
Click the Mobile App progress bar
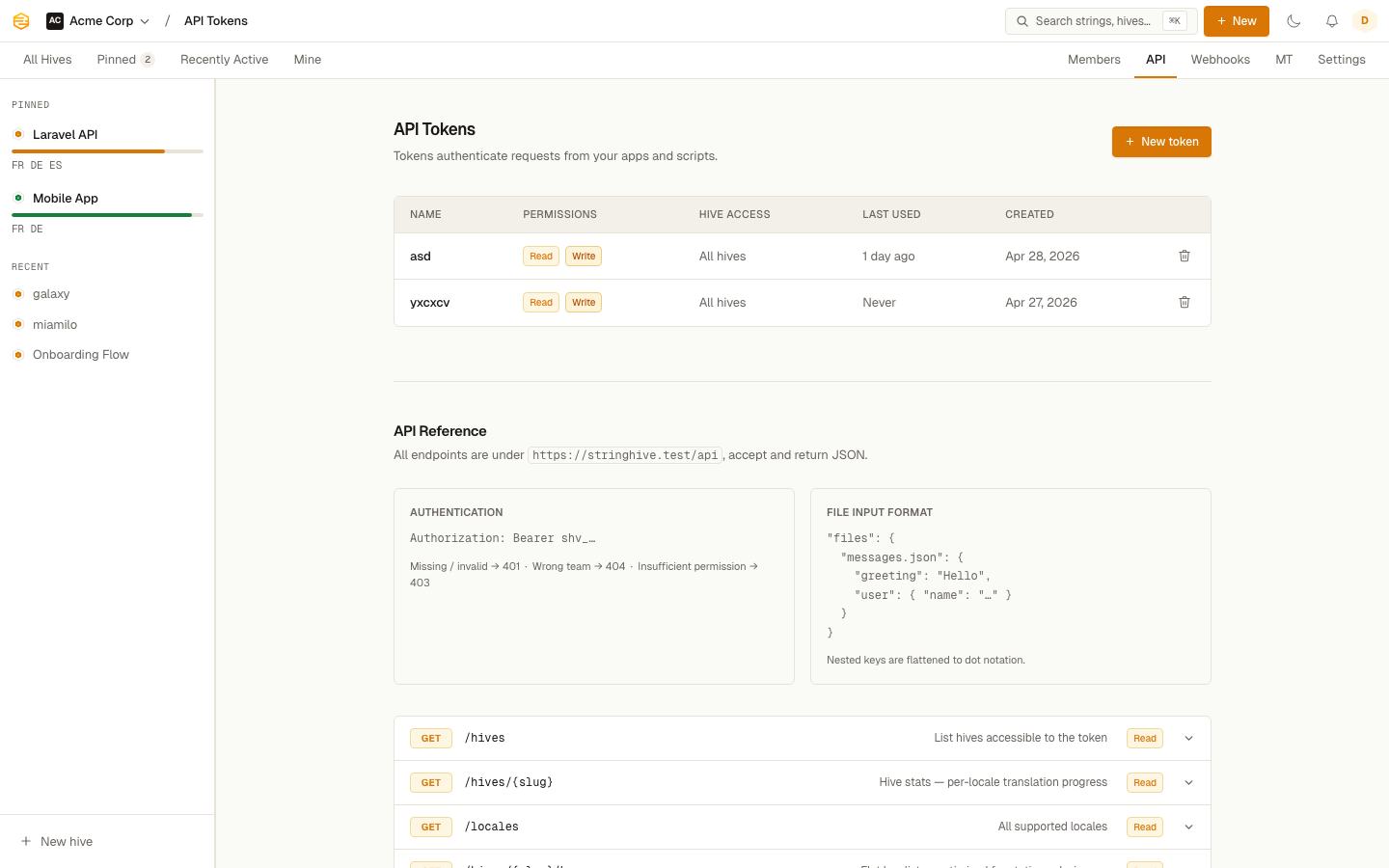[x=107, y=215]
